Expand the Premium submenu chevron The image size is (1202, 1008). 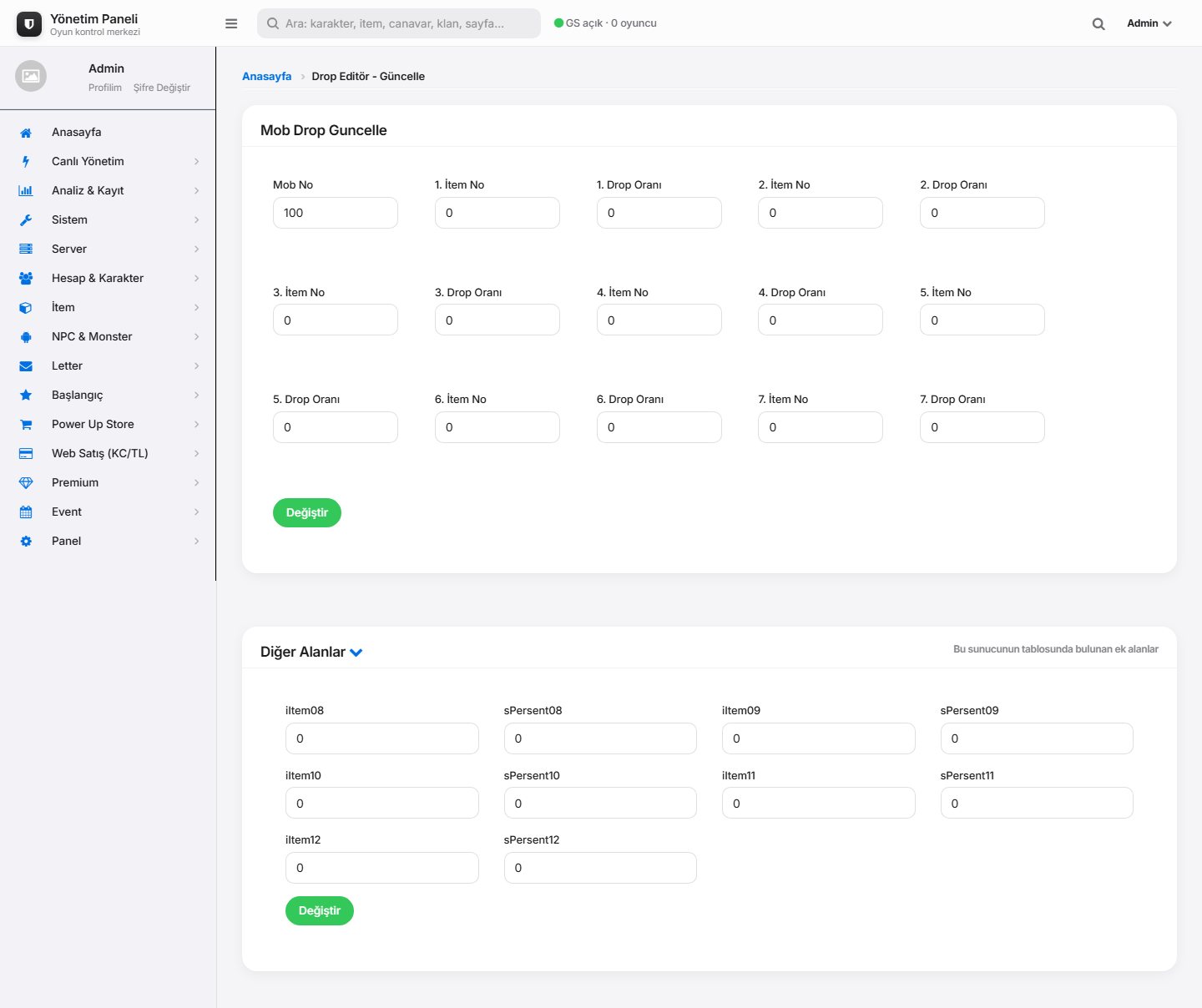[197, 482]
